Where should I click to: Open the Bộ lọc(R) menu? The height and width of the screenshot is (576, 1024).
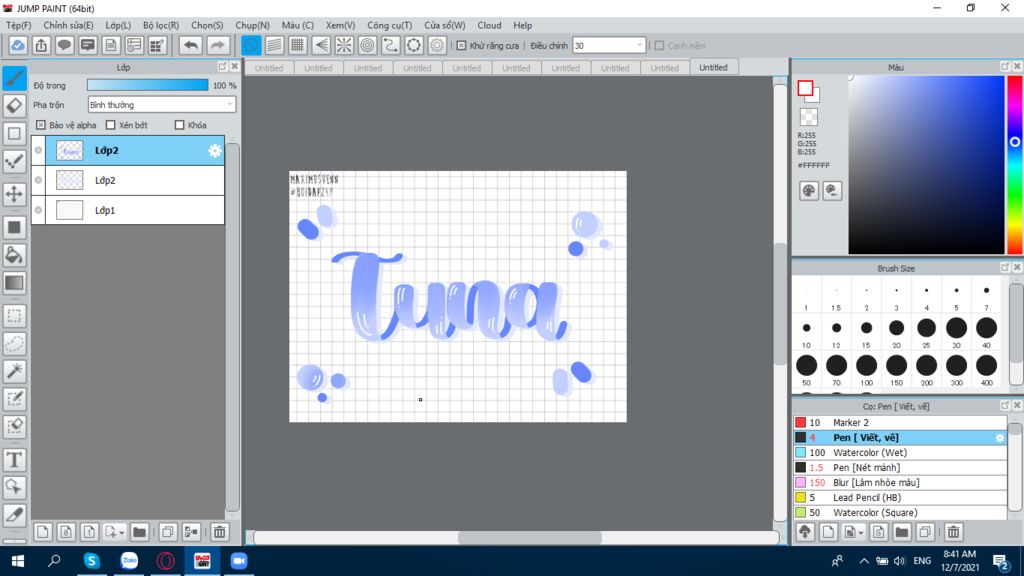161,25
